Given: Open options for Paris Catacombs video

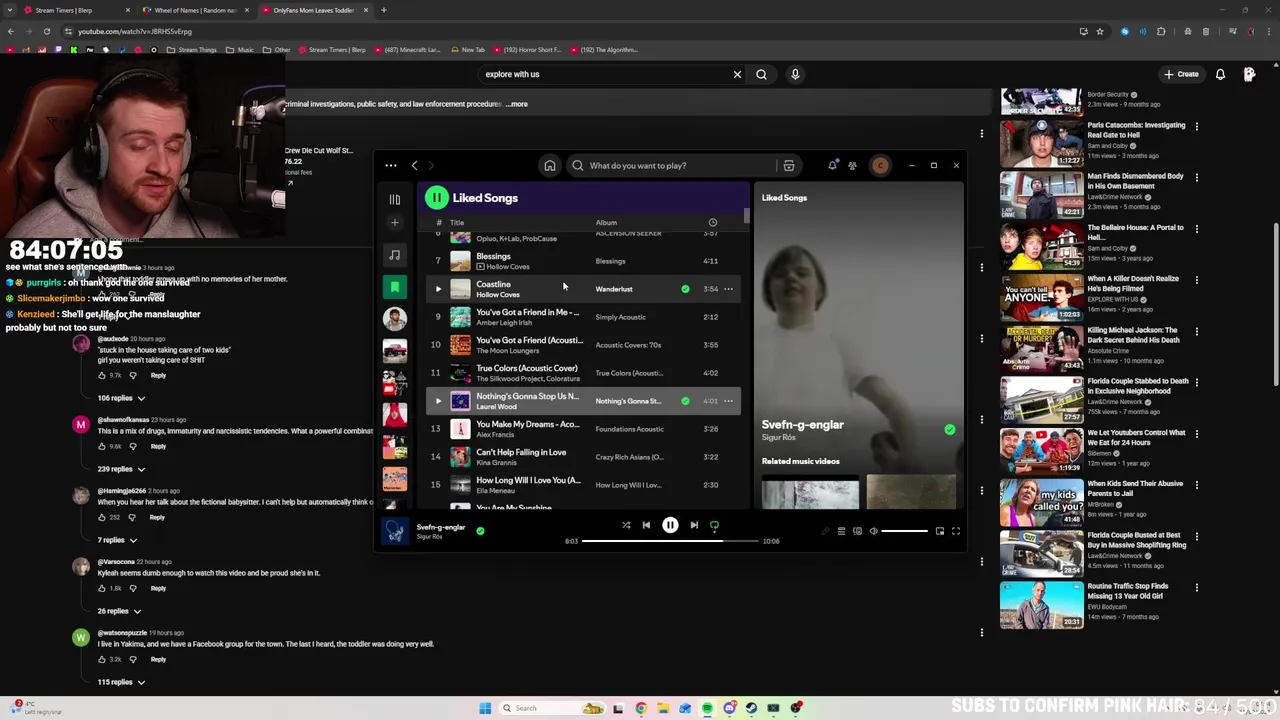Looking at the screenshot, I should coord(1196,126).
